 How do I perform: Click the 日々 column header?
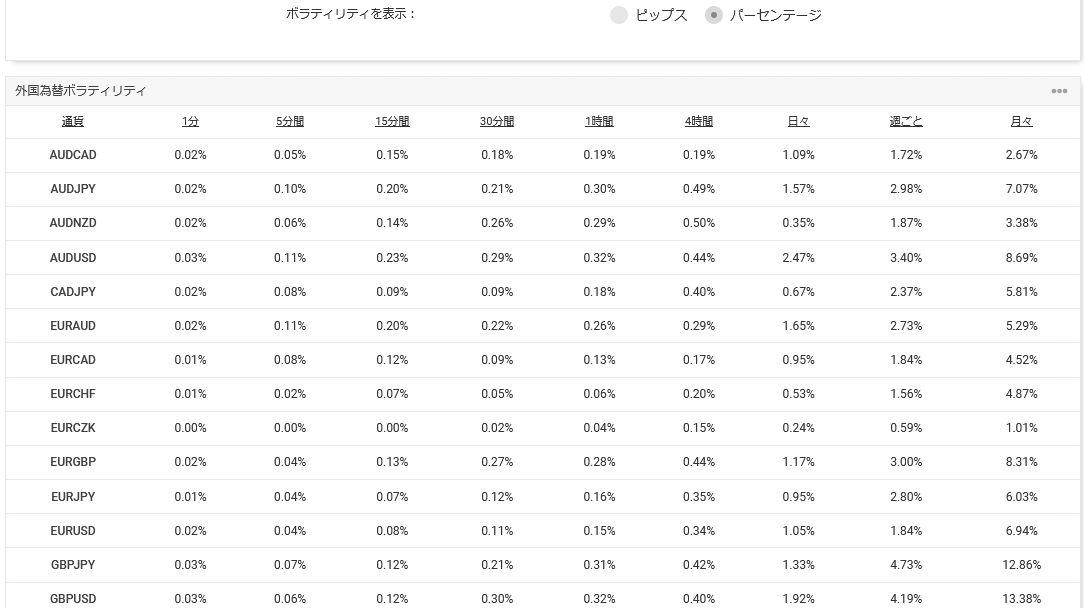[798, 121]
